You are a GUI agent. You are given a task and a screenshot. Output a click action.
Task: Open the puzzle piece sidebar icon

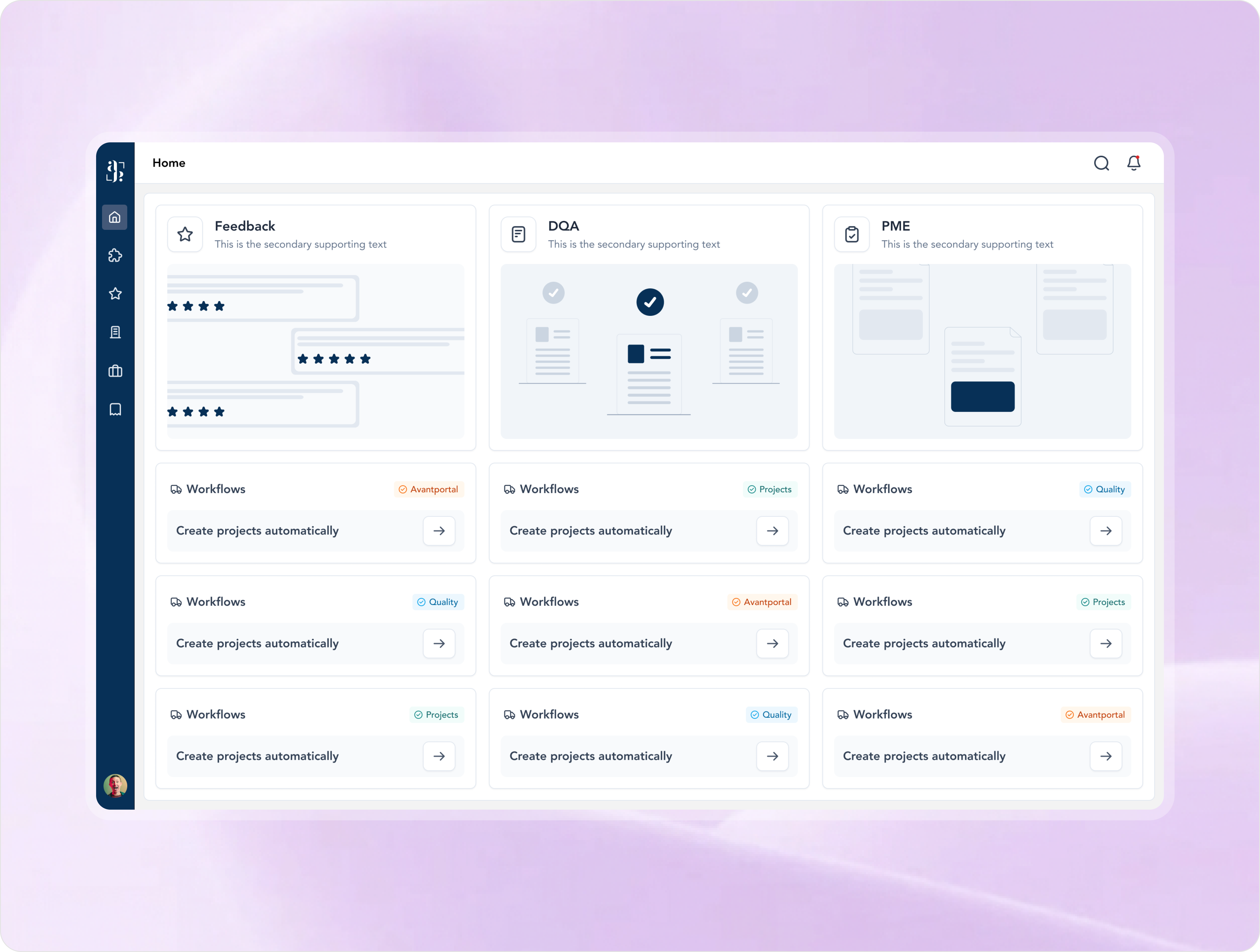point(115,255)
